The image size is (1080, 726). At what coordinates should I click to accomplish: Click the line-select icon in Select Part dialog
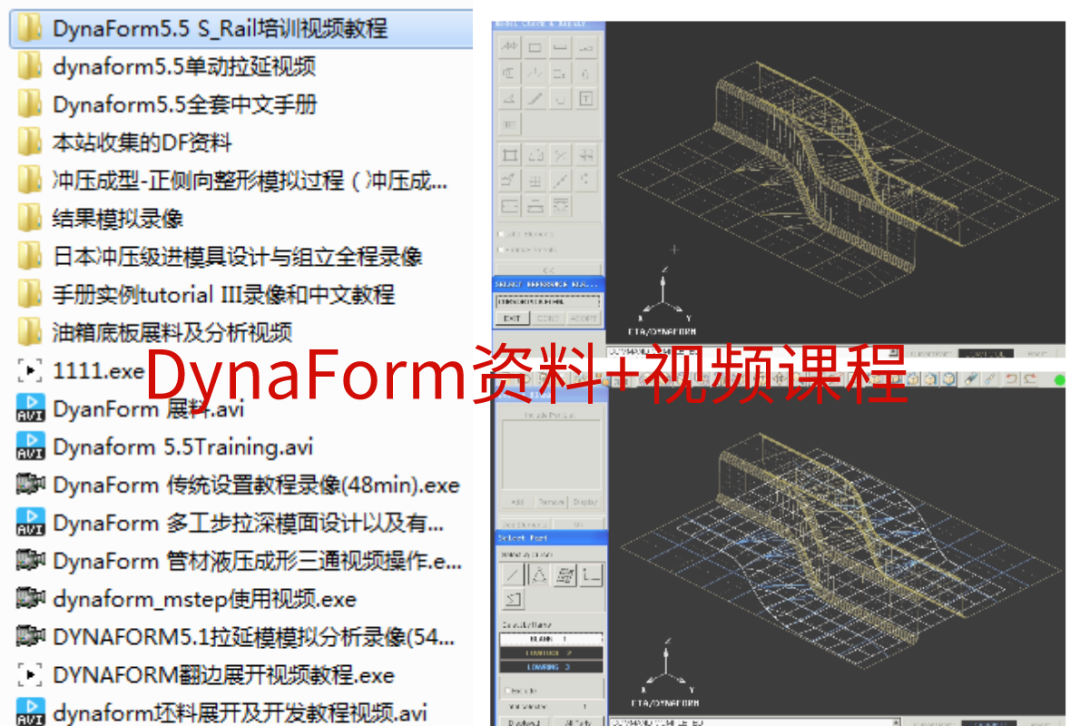point(512,574)
